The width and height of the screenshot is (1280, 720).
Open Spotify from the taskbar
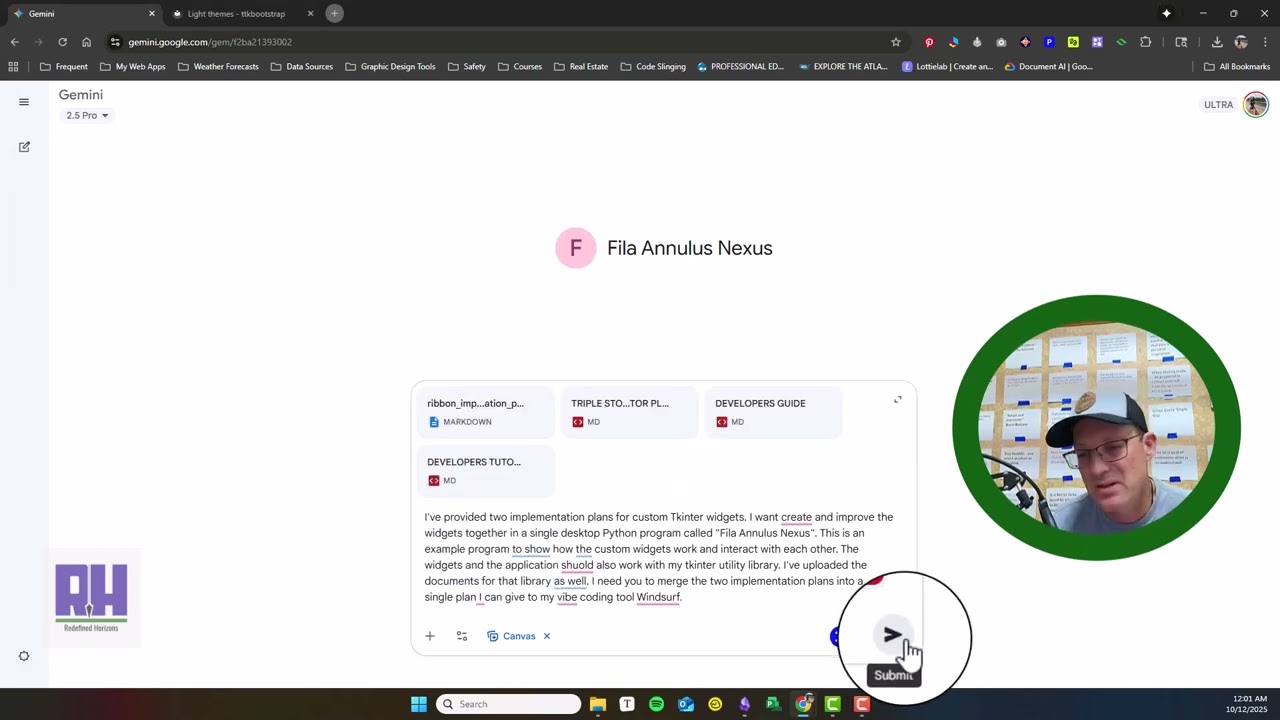coord(656,704)
